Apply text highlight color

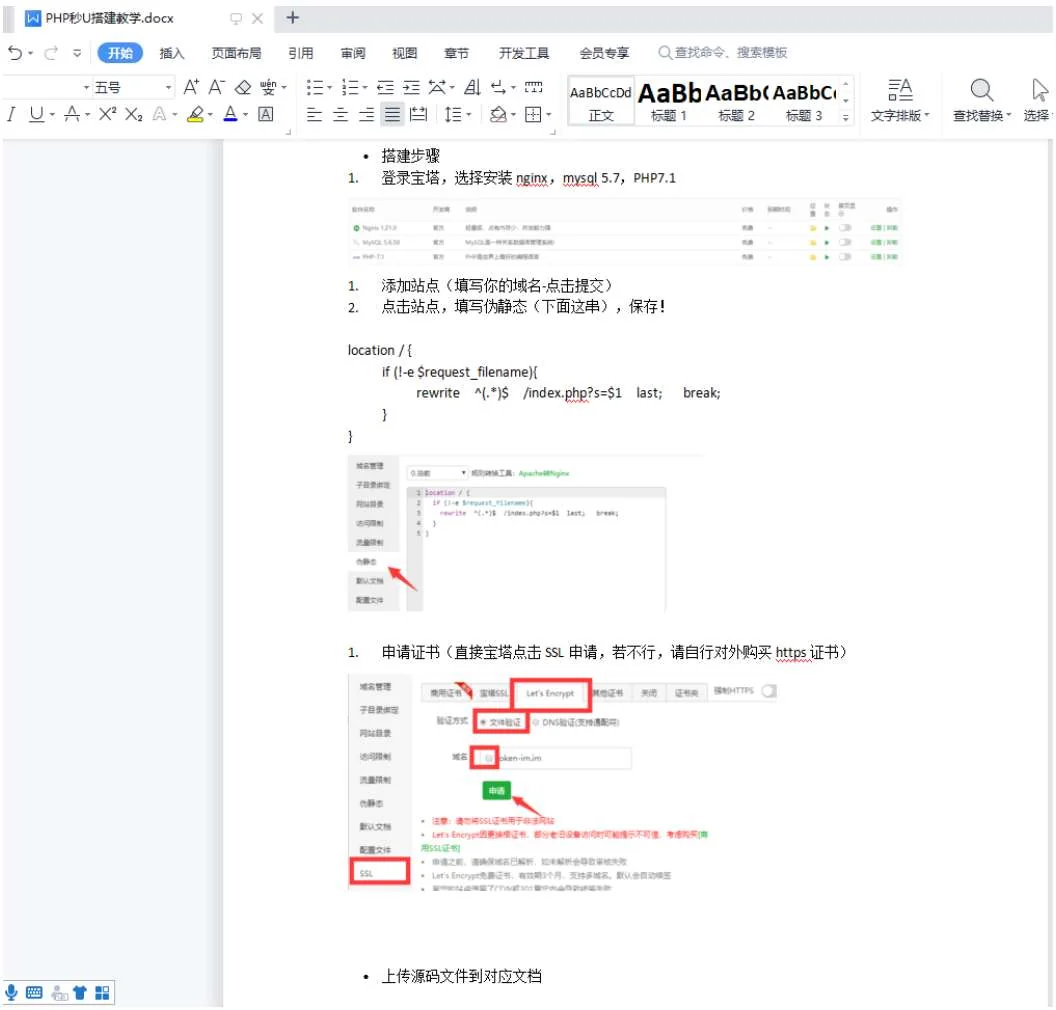(196, 115)
